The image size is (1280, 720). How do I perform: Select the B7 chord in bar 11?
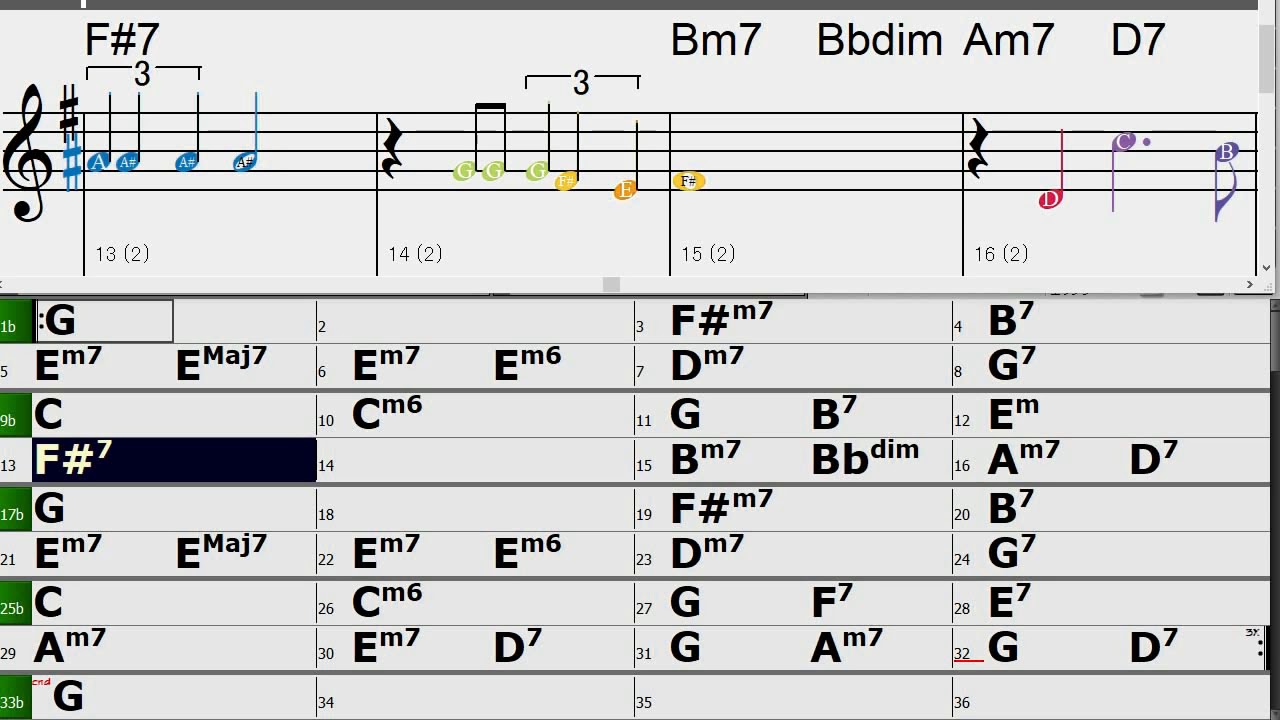[834, 413]
